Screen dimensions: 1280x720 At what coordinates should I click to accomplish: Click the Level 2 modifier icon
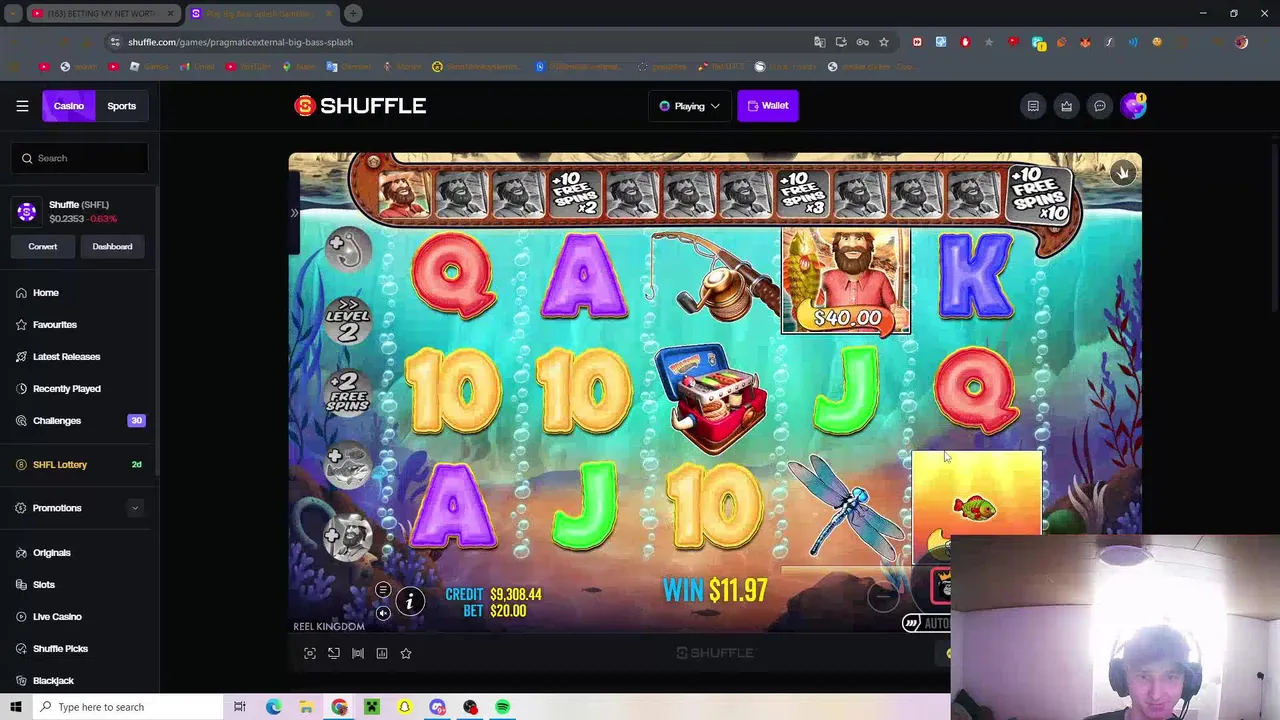click(348, 320)
